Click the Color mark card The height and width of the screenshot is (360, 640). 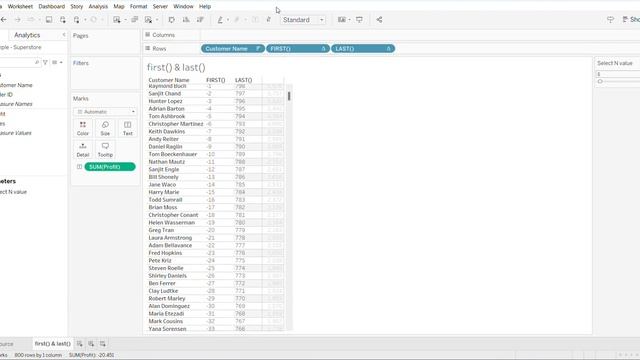[83, 128]
